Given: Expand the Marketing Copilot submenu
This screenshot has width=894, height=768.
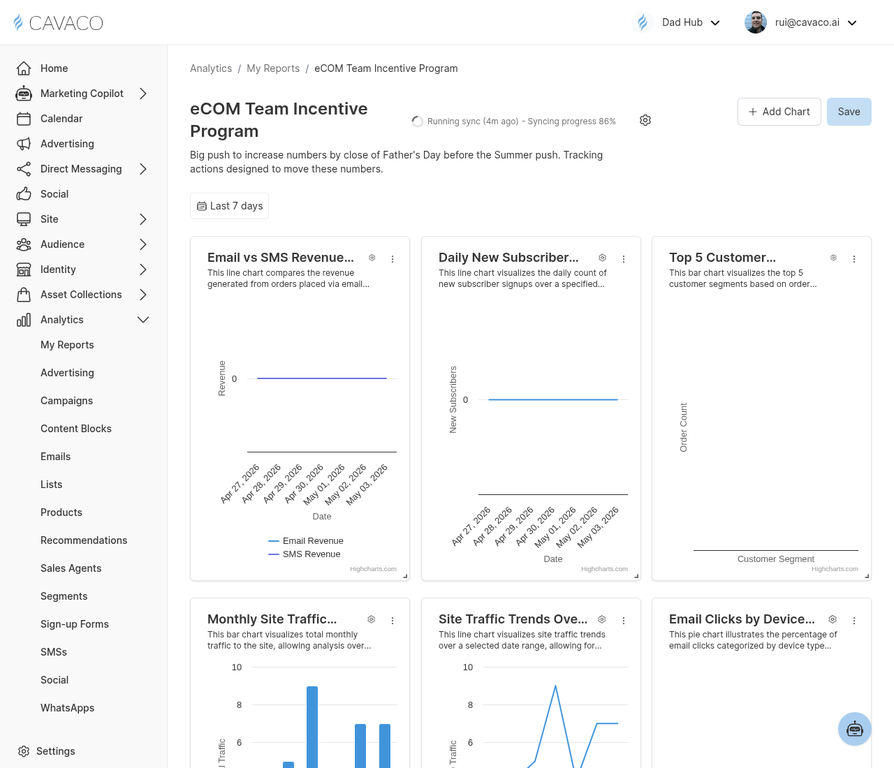Looking at the screenshot, I should [x=143, y=94].
